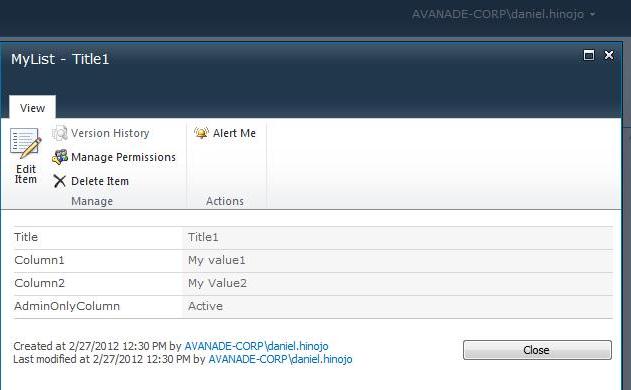Image resolution: width=631 pixels, height=390 pixels.
Task: Click the Edit Item pencil icon
Action: click(x=25, y=143)
